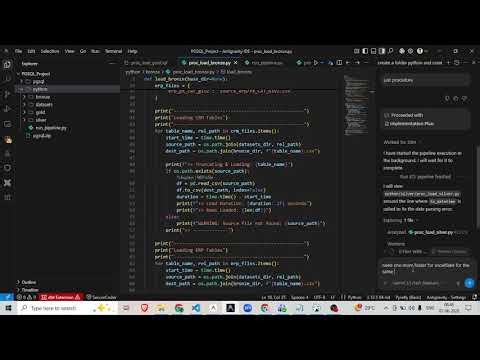480x360 pixels.
Task: Expand the pgsql folder
Action: click(38, 81)
